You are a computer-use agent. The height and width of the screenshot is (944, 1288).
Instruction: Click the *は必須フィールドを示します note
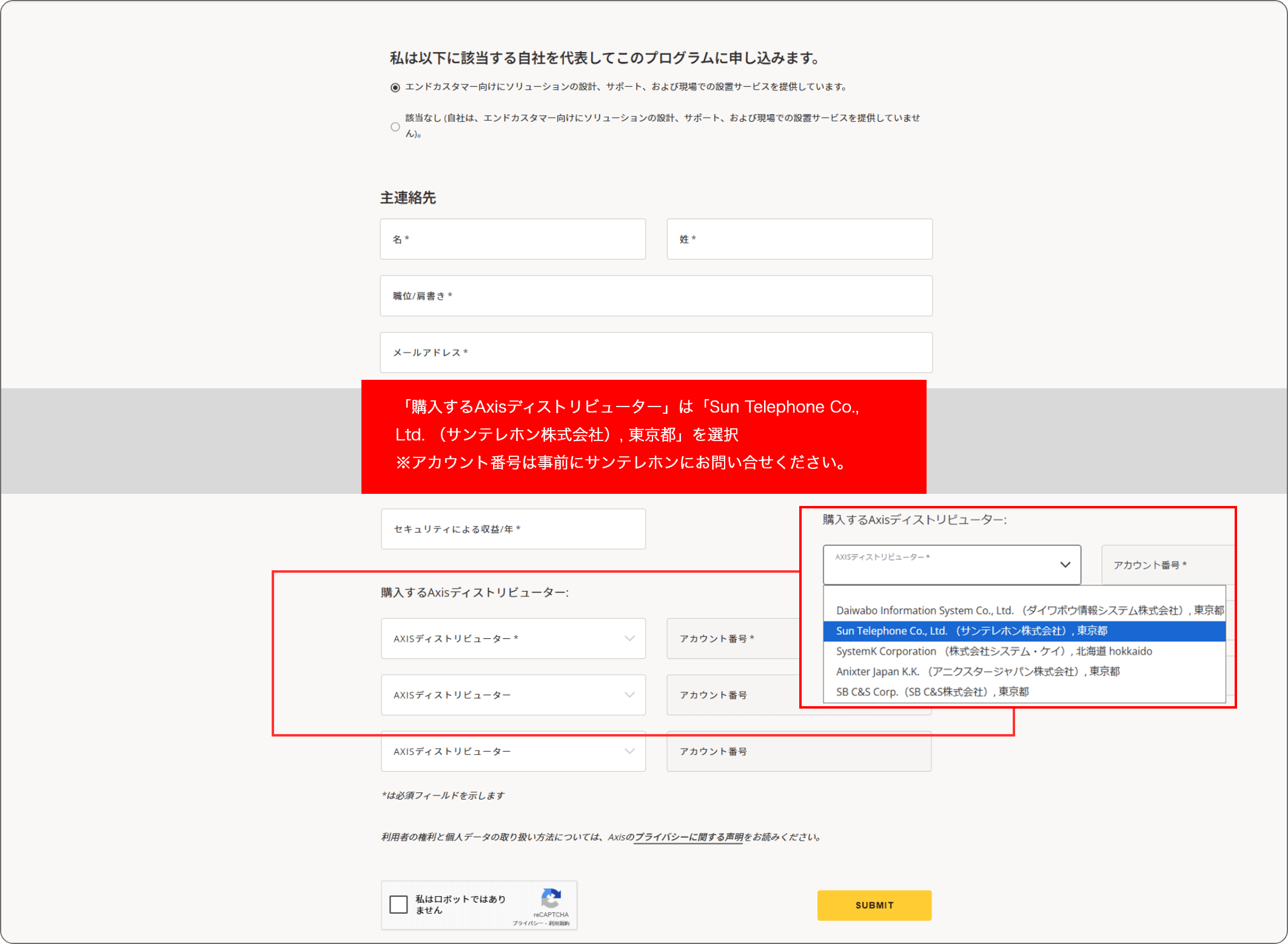[x=443, y=795]
